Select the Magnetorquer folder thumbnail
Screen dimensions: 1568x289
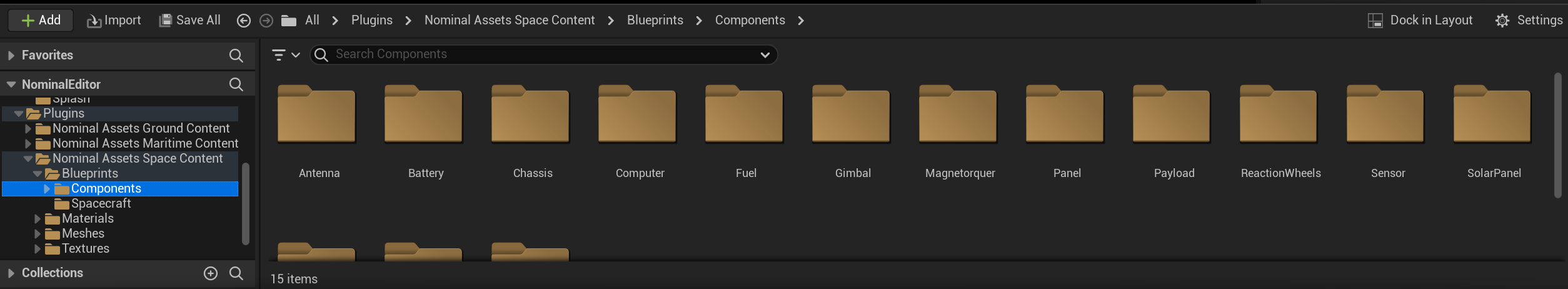(959, 116)
